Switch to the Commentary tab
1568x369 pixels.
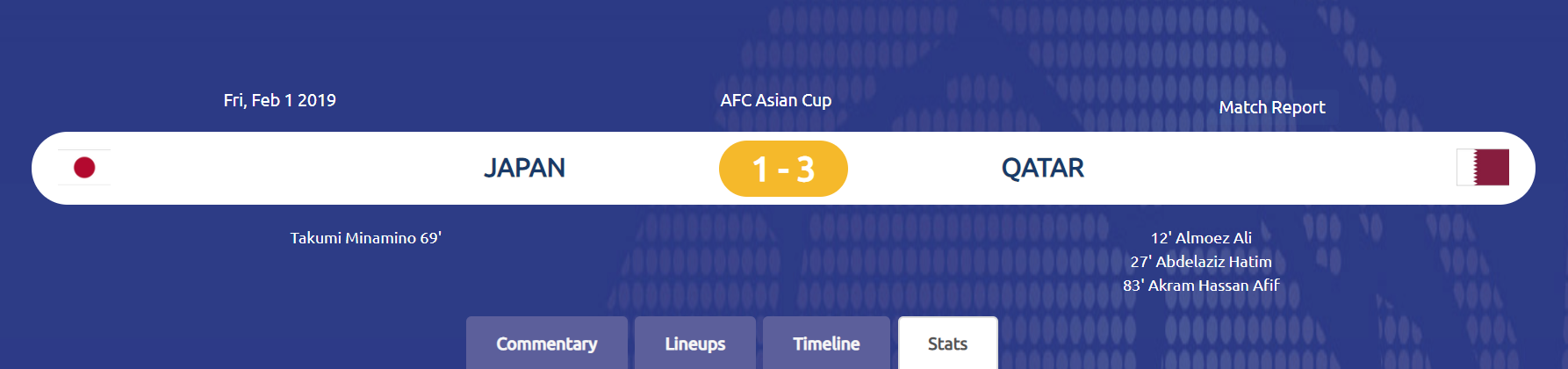pos(546,344)
